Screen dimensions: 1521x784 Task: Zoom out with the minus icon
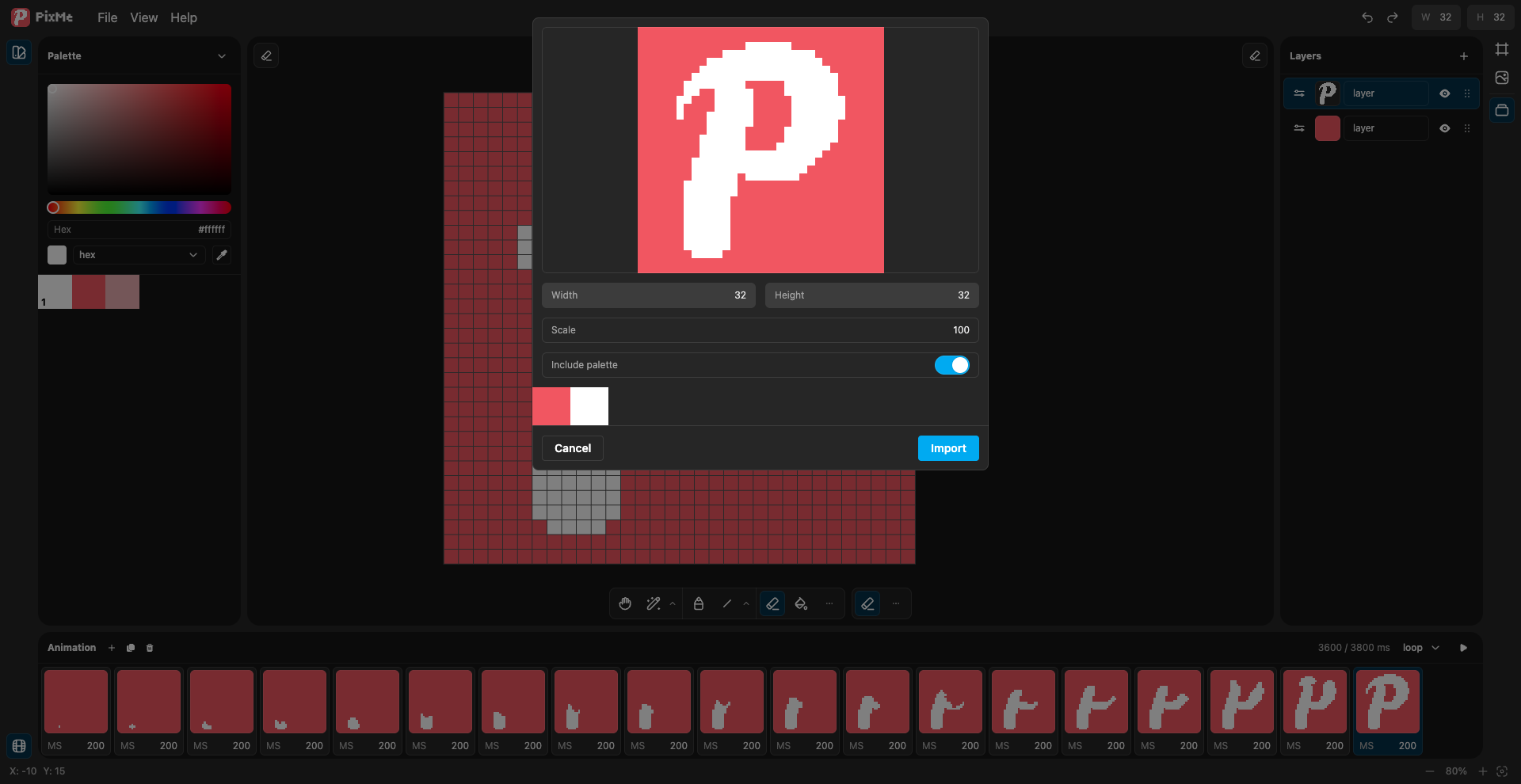click(x=1430, y=771)
